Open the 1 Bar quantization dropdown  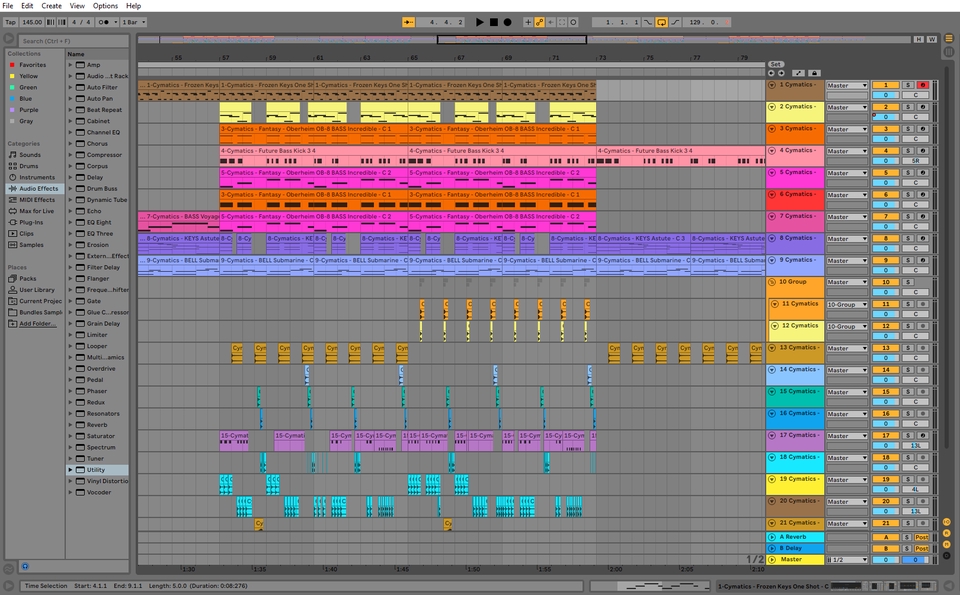click(133, 22)
